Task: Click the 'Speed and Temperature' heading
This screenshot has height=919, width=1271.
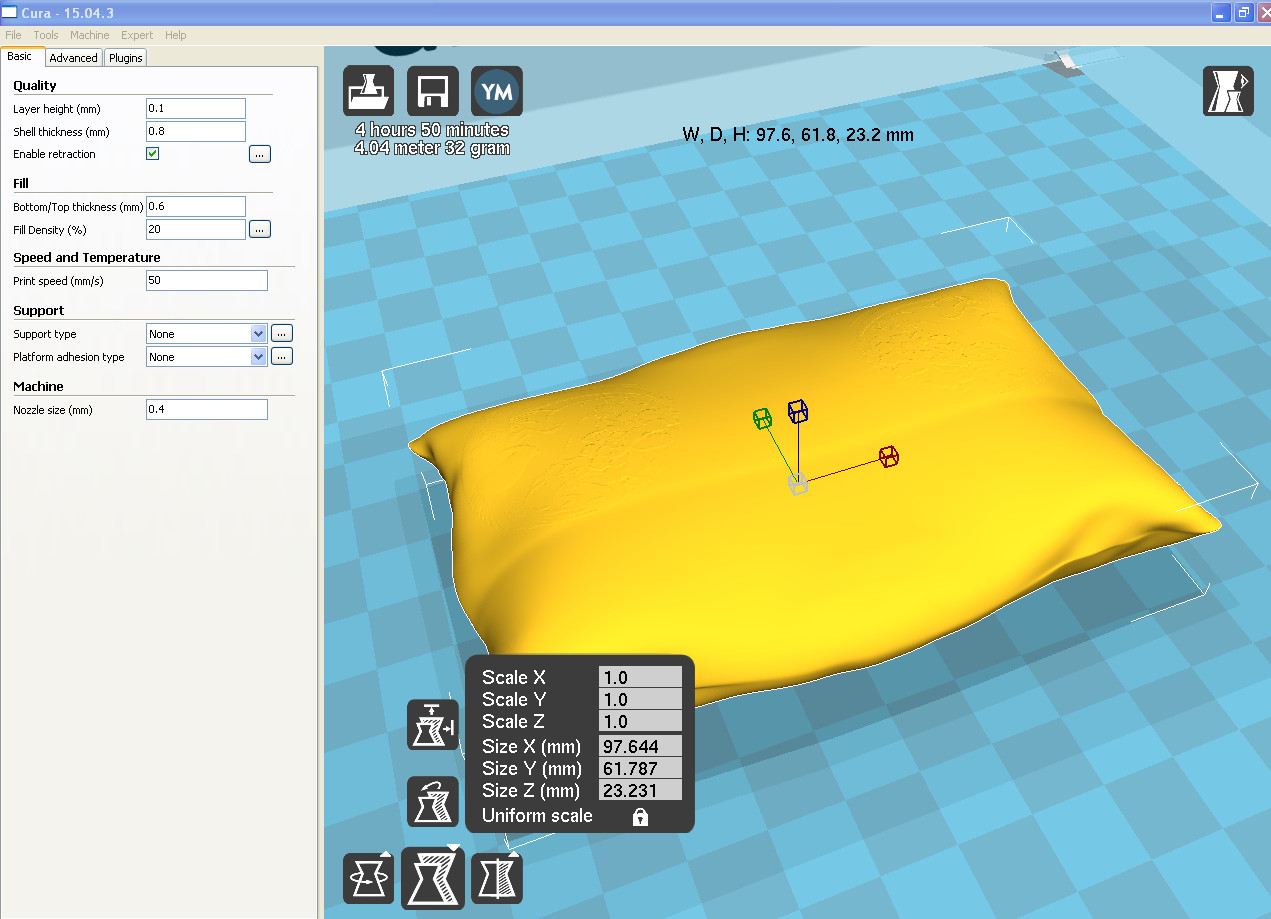Action: 87,257
